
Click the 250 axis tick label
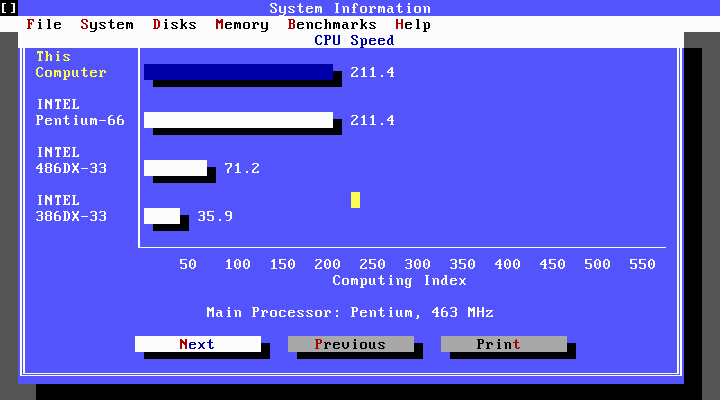tap(372, 264)
